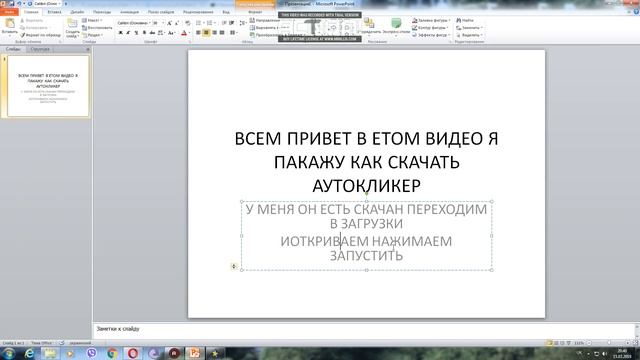
Task: Open Quick Styles (Экспресс-стили) gallery
Action: [x=396, y=27]
